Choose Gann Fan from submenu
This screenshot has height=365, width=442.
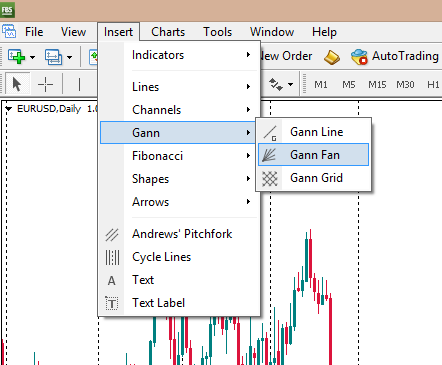(313, 155)
